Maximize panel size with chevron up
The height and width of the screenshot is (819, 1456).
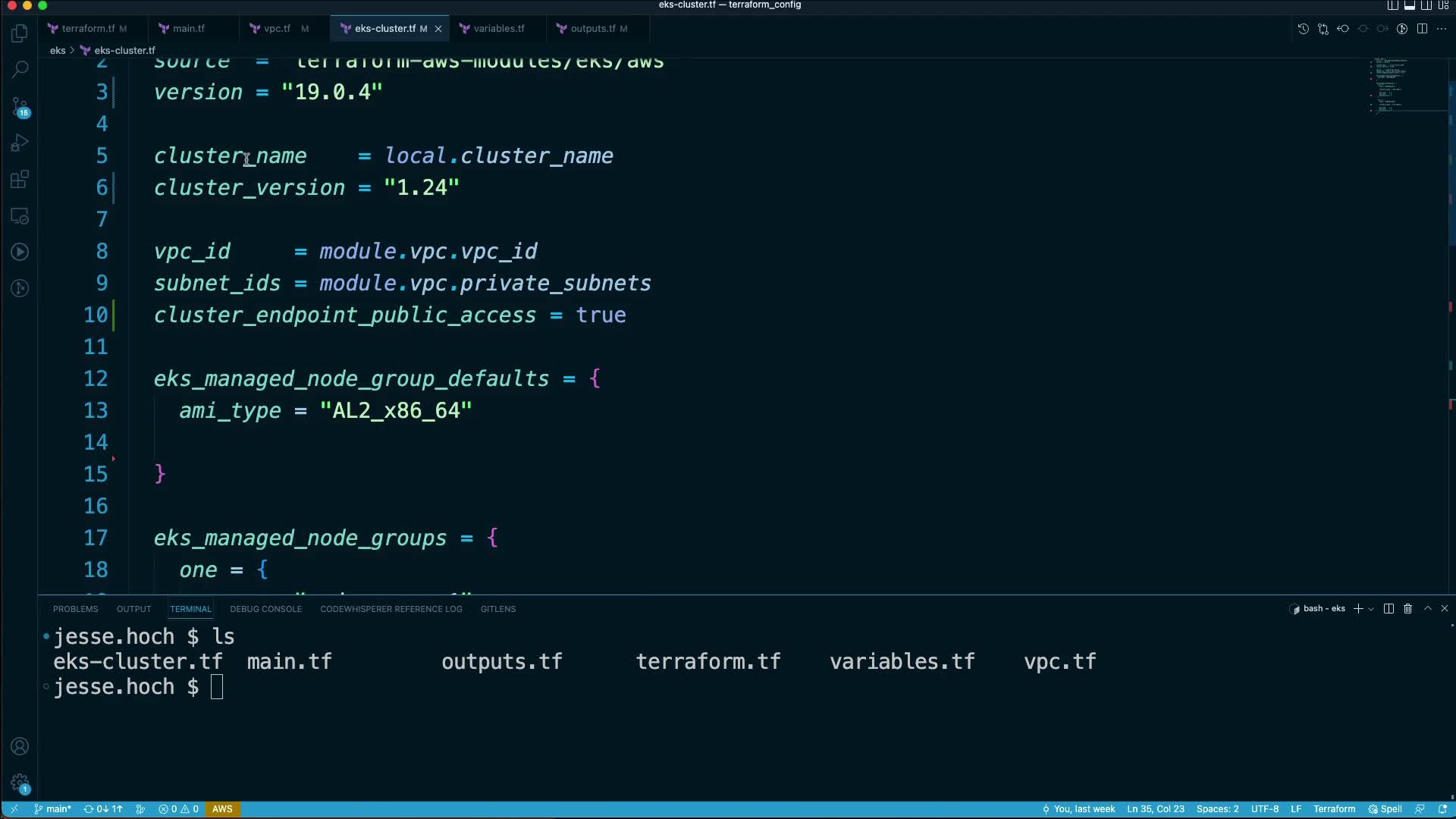point(1427,609)
